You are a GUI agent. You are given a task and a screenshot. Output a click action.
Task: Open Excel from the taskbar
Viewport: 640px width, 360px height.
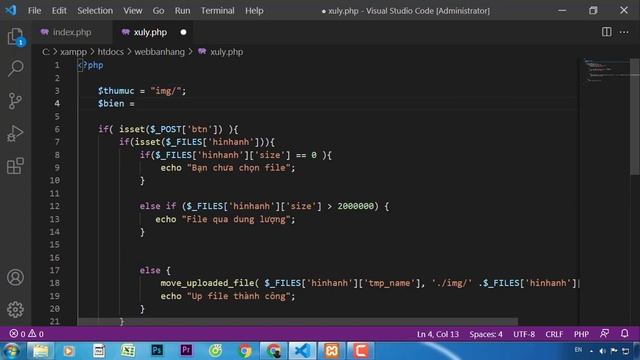[x=128, y=351]
